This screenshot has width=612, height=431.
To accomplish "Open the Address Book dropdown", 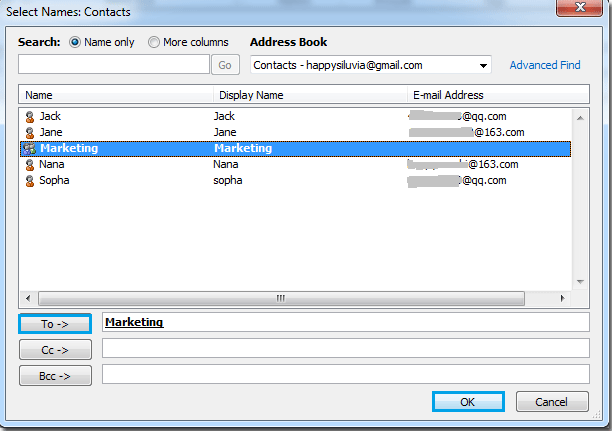I will [x=484, y=65].
